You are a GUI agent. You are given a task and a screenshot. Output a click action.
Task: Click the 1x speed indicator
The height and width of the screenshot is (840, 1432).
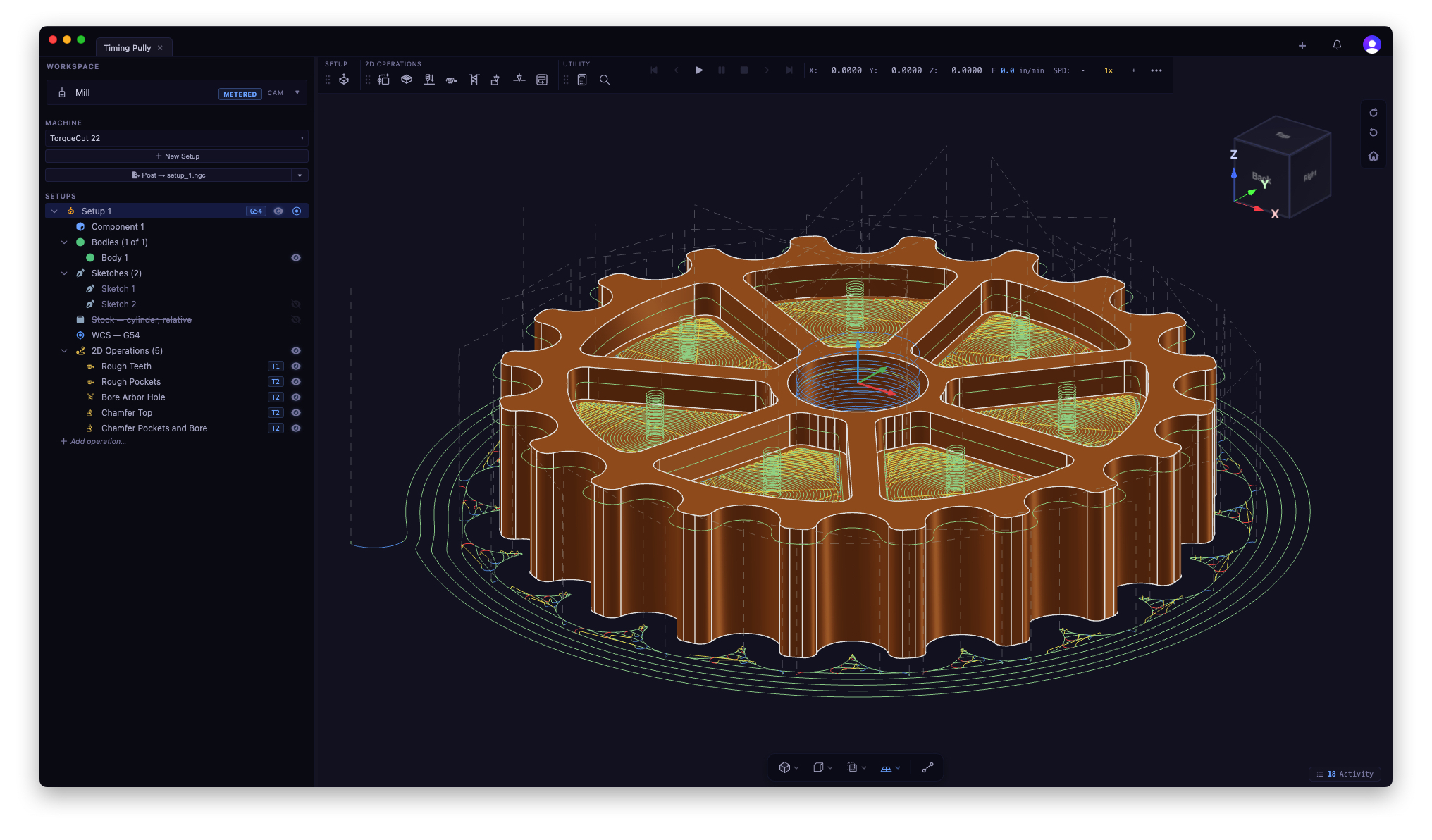tap(1109, 70)
